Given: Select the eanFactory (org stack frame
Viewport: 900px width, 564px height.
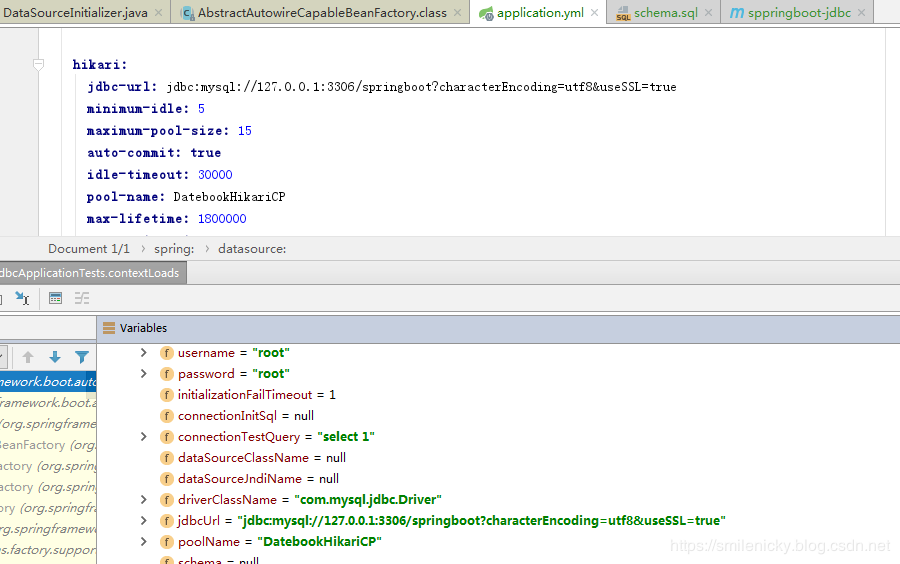Looking at the screenshot, I should click(48, 445).
